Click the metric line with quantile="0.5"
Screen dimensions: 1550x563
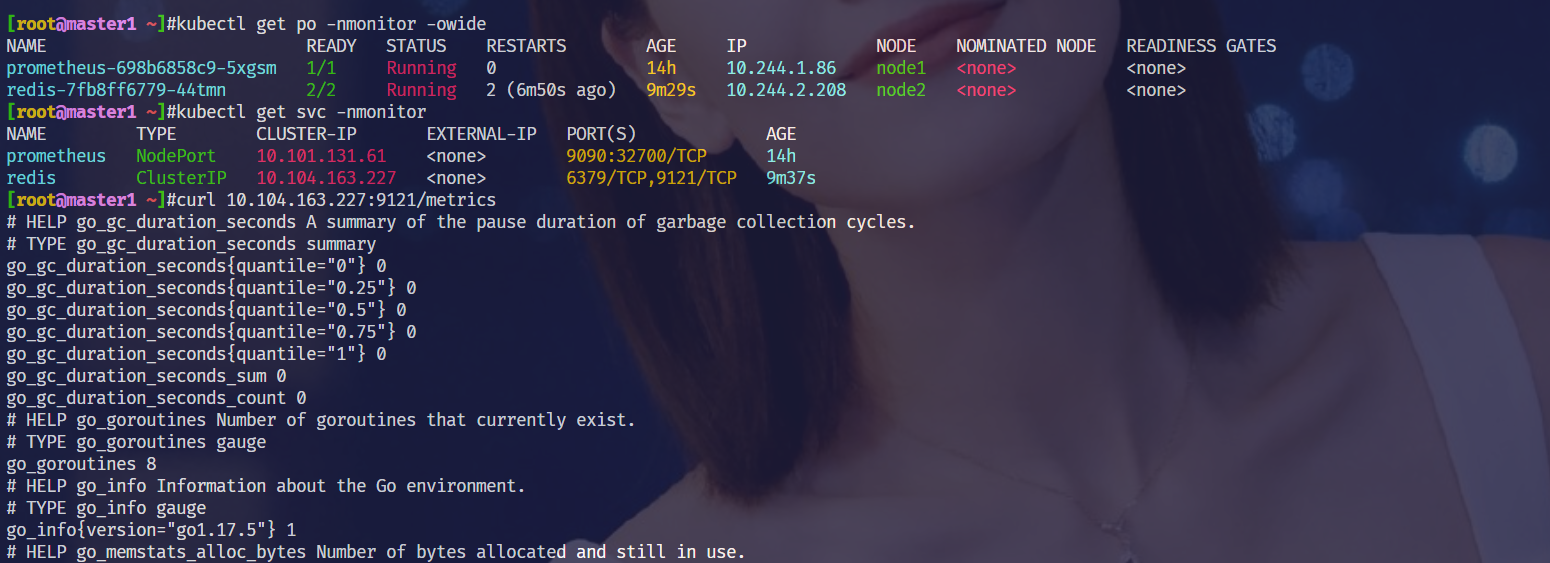point(206,310)
